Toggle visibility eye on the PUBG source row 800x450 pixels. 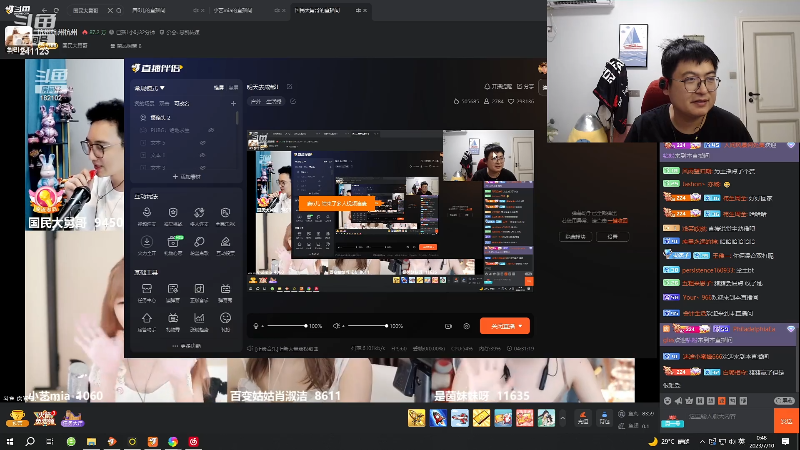coord(211,130)
